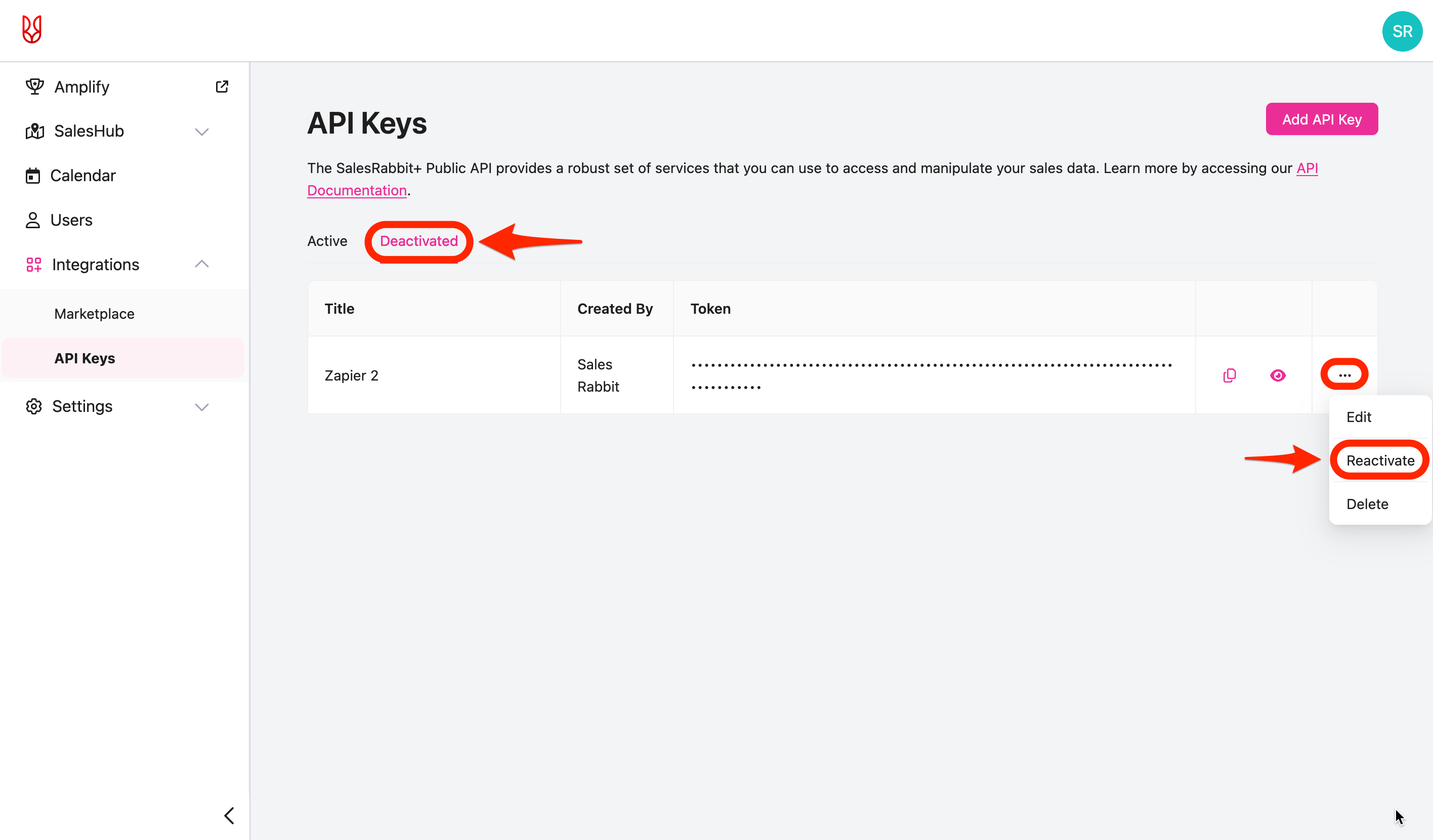Open the three-dot actions menu
This screenshot has width=1433, height=840.
1344,375
